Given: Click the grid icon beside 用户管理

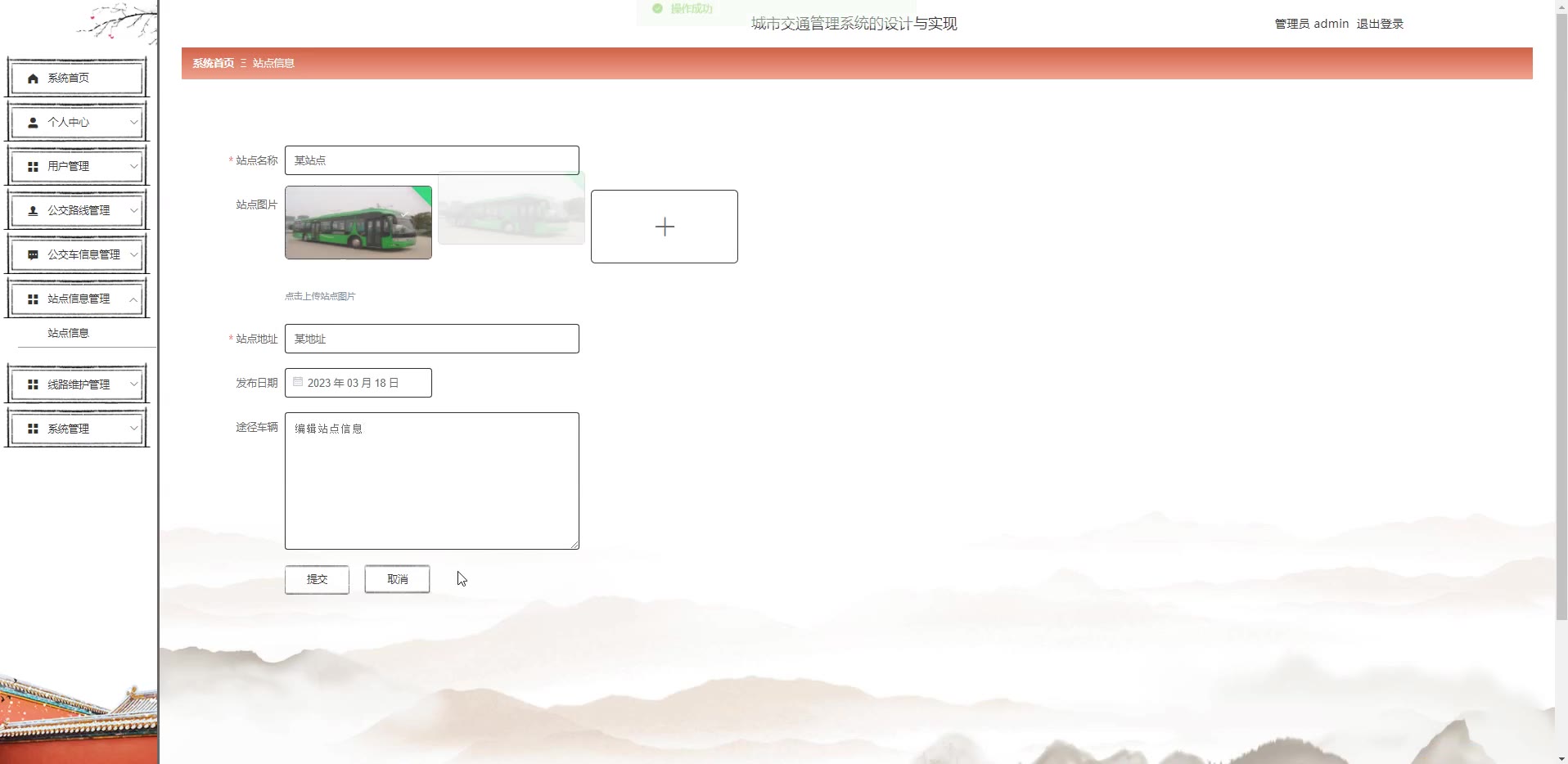Looking at the screenshot, I should click(x=33, y=167).
